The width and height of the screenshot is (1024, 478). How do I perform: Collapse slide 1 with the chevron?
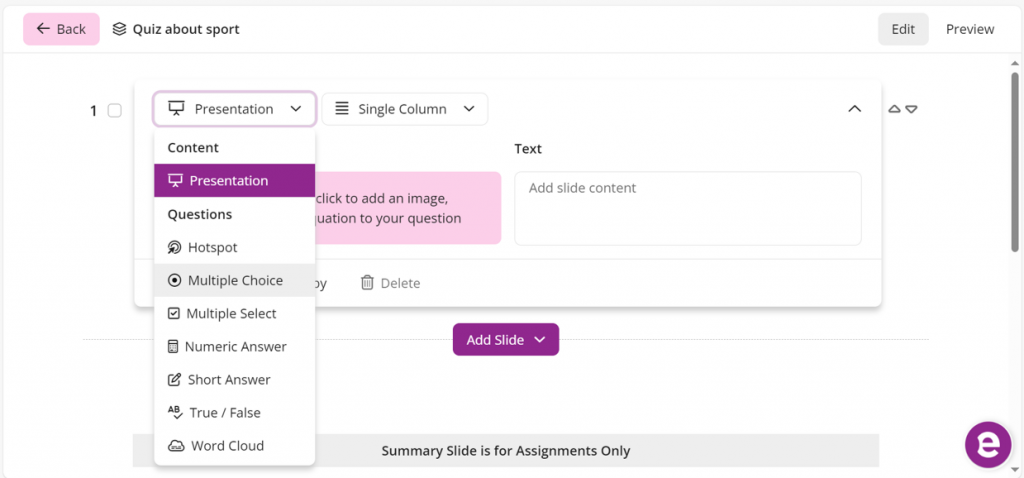[x=854, y=109]
